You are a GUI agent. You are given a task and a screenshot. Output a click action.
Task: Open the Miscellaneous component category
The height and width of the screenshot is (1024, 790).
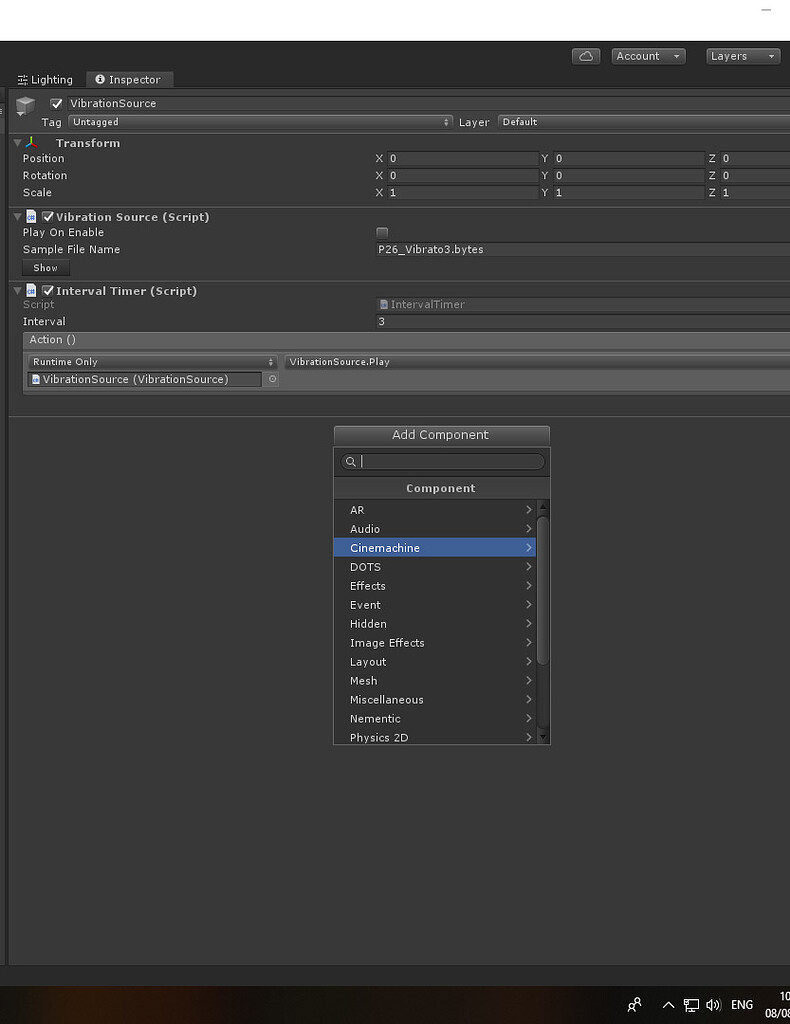pos(435,699)
